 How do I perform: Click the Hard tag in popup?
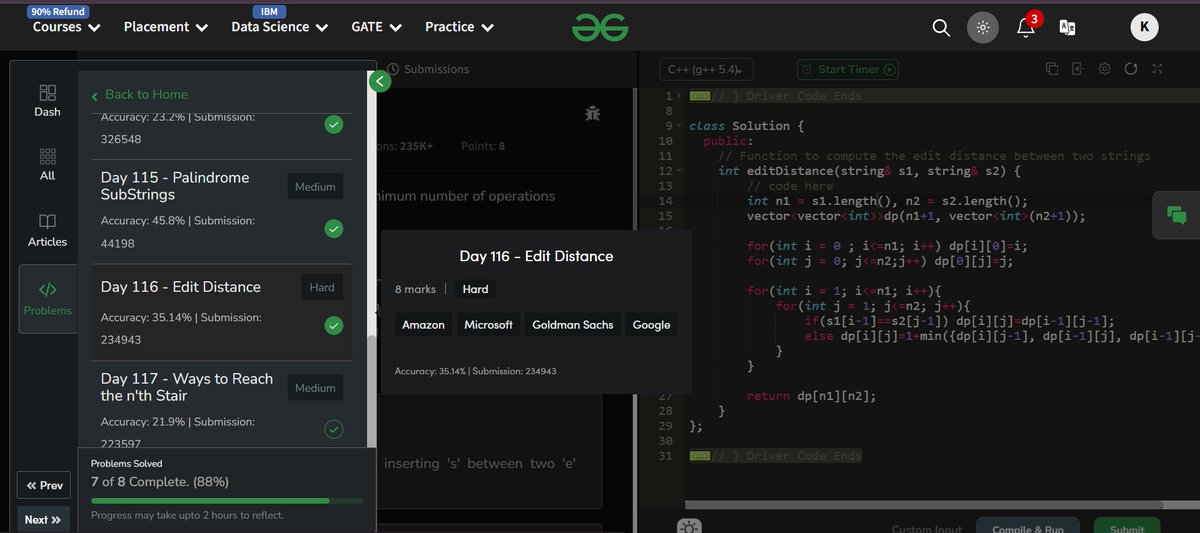point(476,289)
